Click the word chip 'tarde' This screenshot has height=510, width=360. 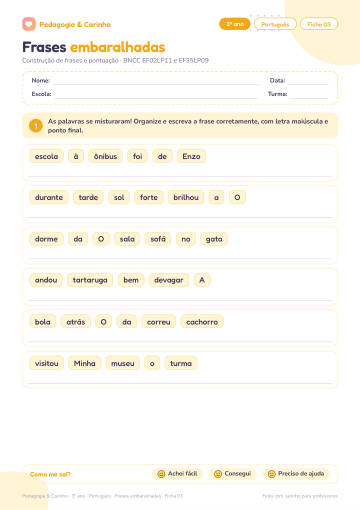pos(88,197)
